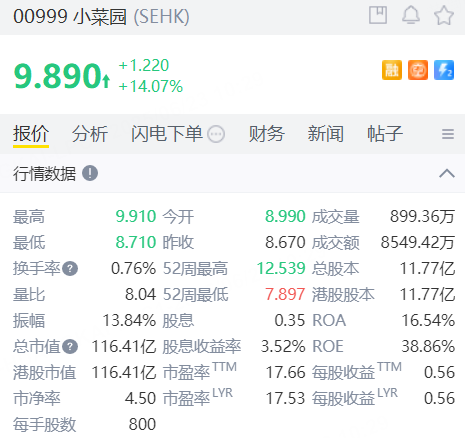Click the 总股本 value 11.77亿
The image size is (465, 438).
427,268
